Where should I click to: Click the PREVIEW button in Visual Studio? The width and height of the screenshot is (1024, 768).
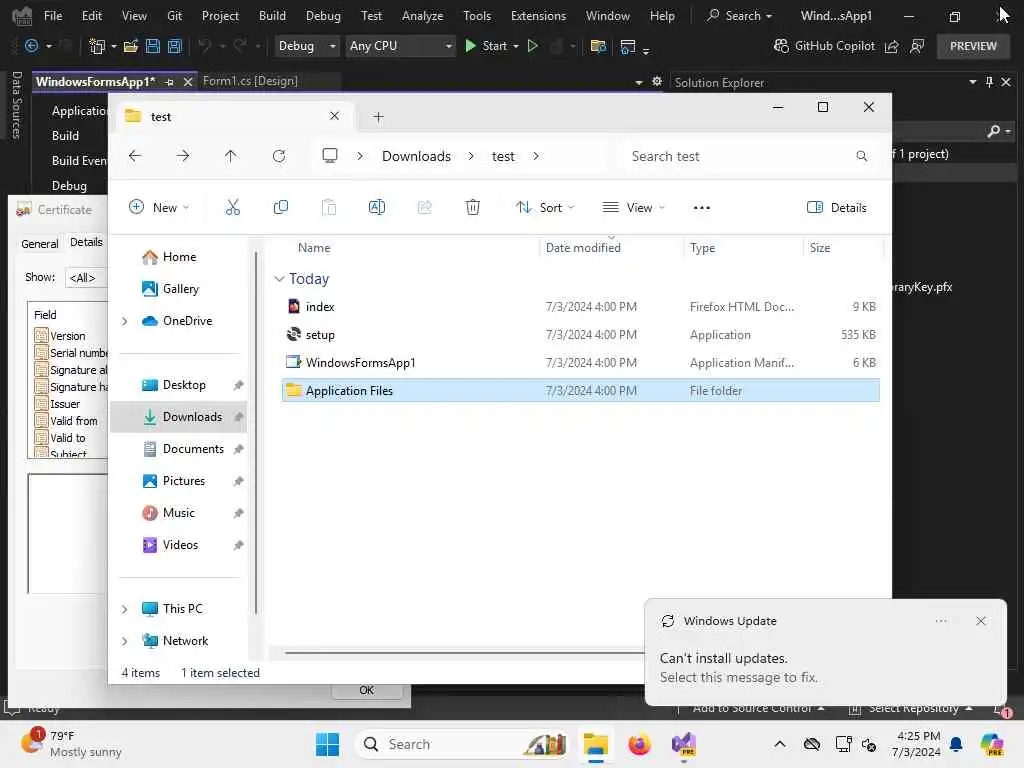pyautogui.click(x=972, y=46)
